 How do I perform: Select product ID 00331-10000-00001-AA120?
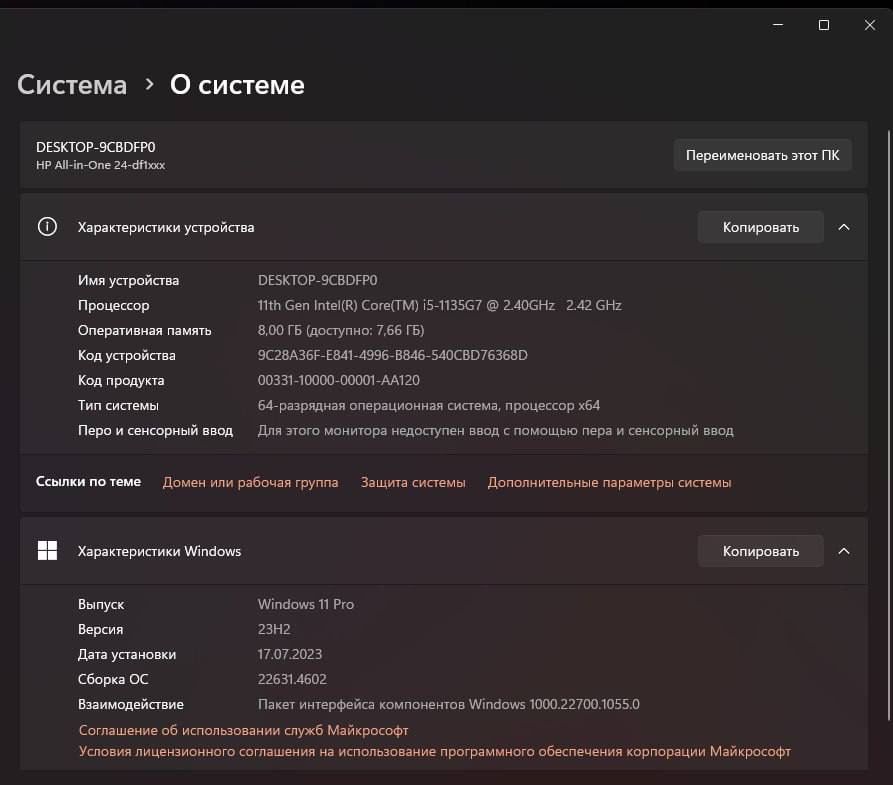338,381
